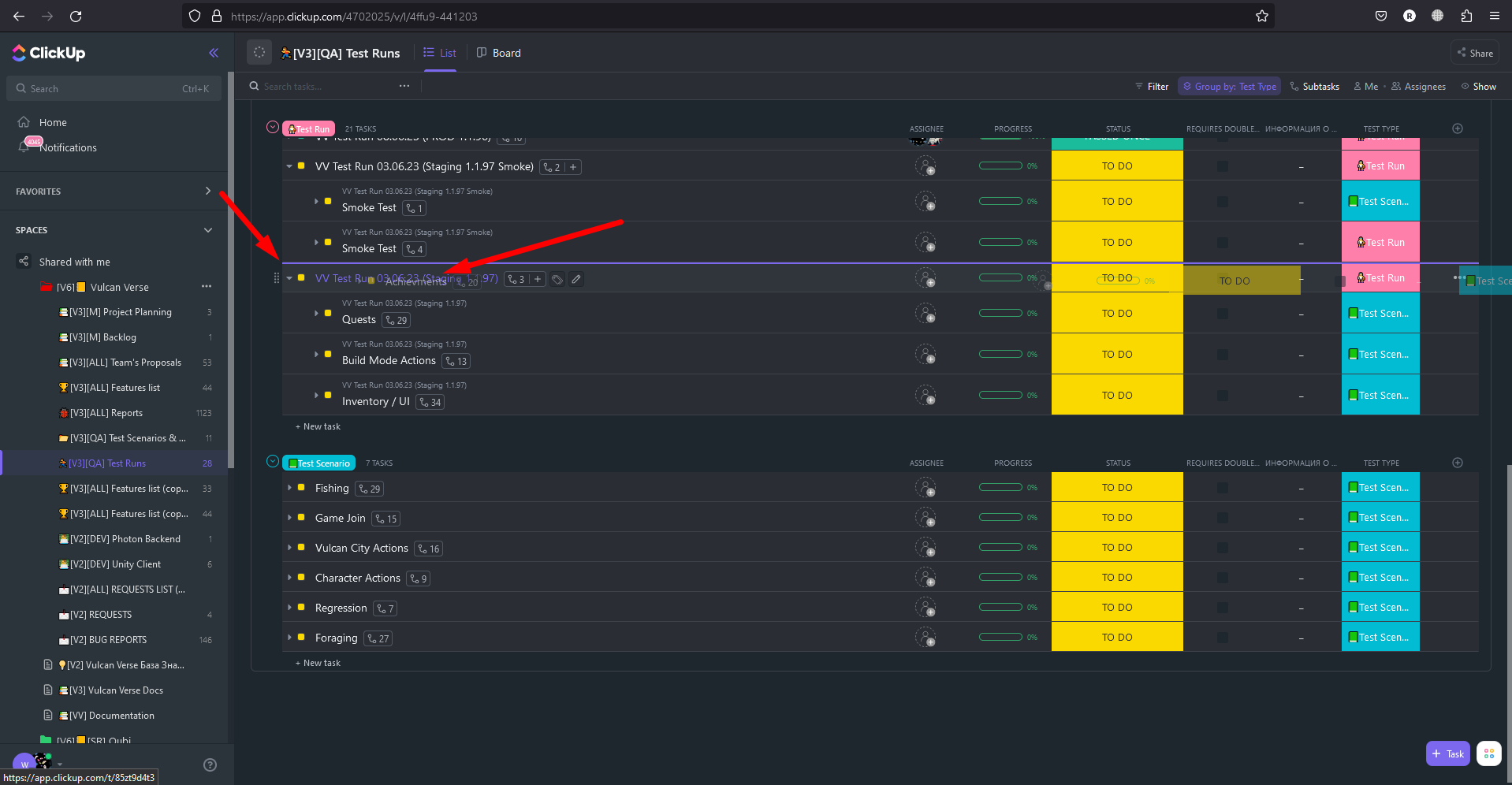Image resolution: width=1512 pixels, height=785 pixels.
Task: Expand the Build Mode Actions subtasks
Action: [316, 354]
